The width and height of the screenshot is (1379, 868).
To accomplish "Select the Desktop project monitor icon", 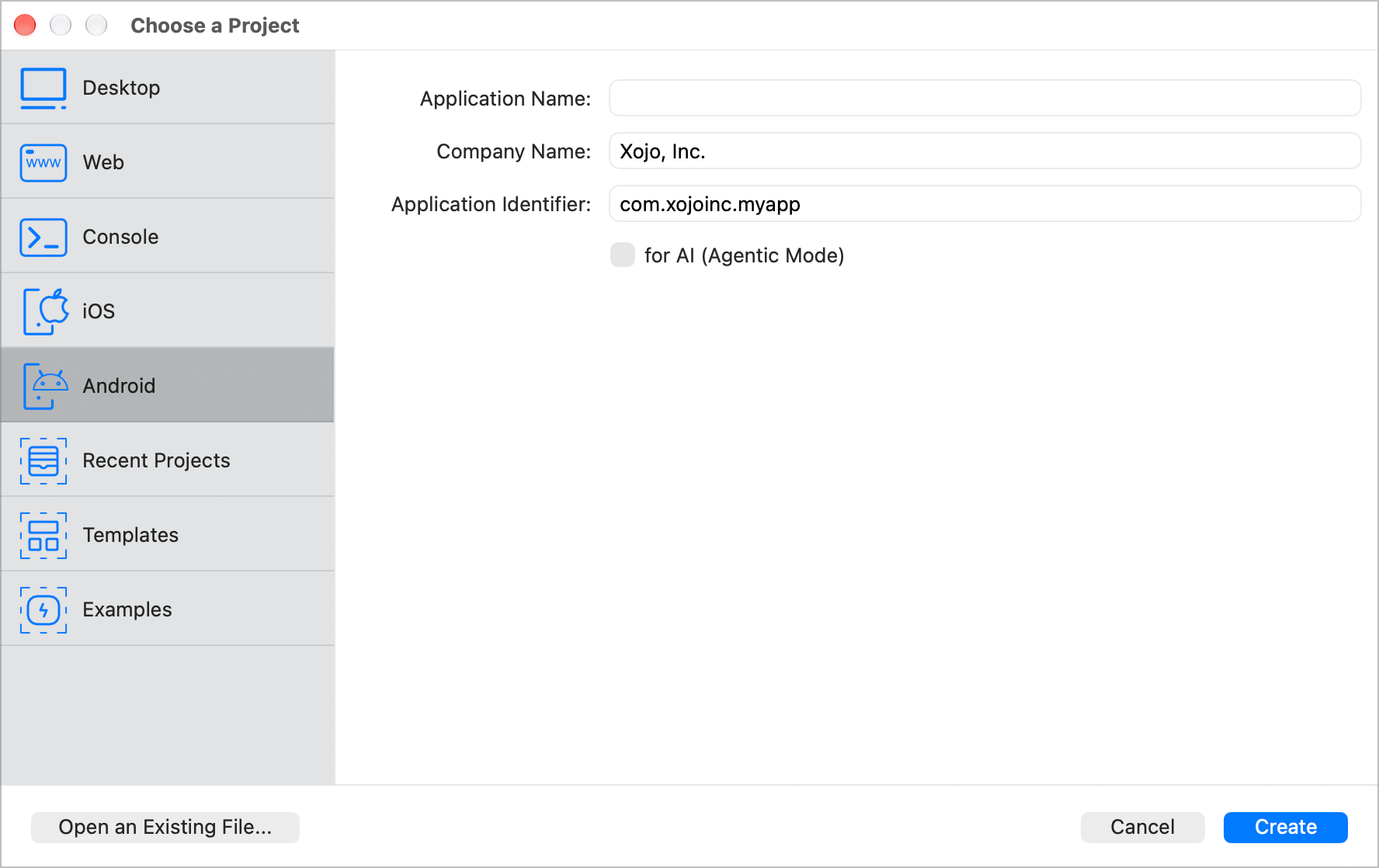I will point(43,88).
